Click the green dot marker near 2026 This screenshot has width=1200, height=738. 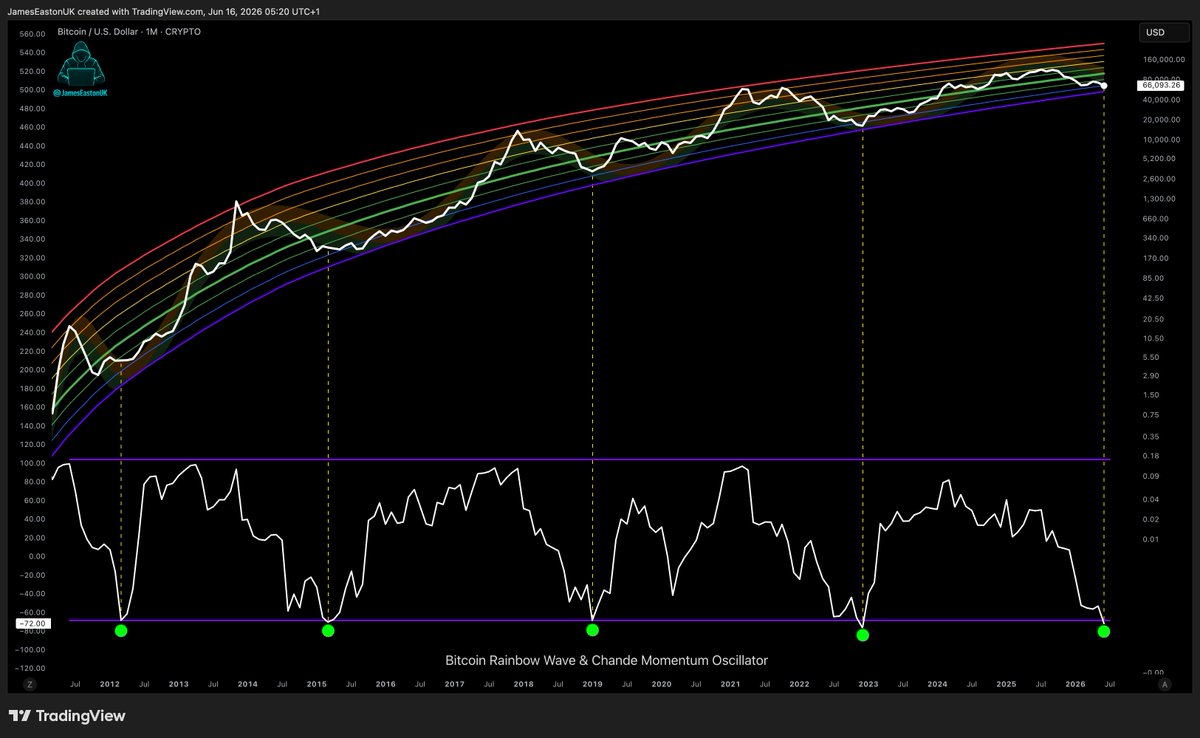[1104, 631]
